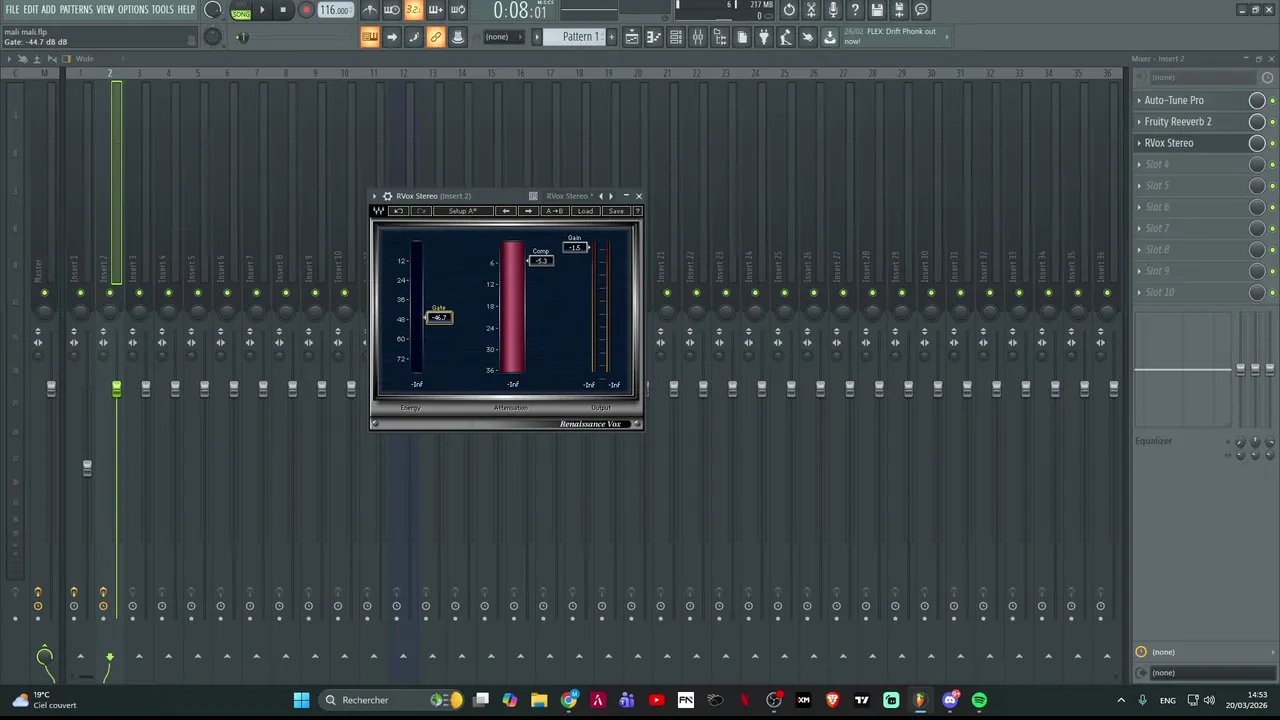Click the render as audio file icon
Image resolution: width=1280 pixels, height=720 pixels.
899,10
